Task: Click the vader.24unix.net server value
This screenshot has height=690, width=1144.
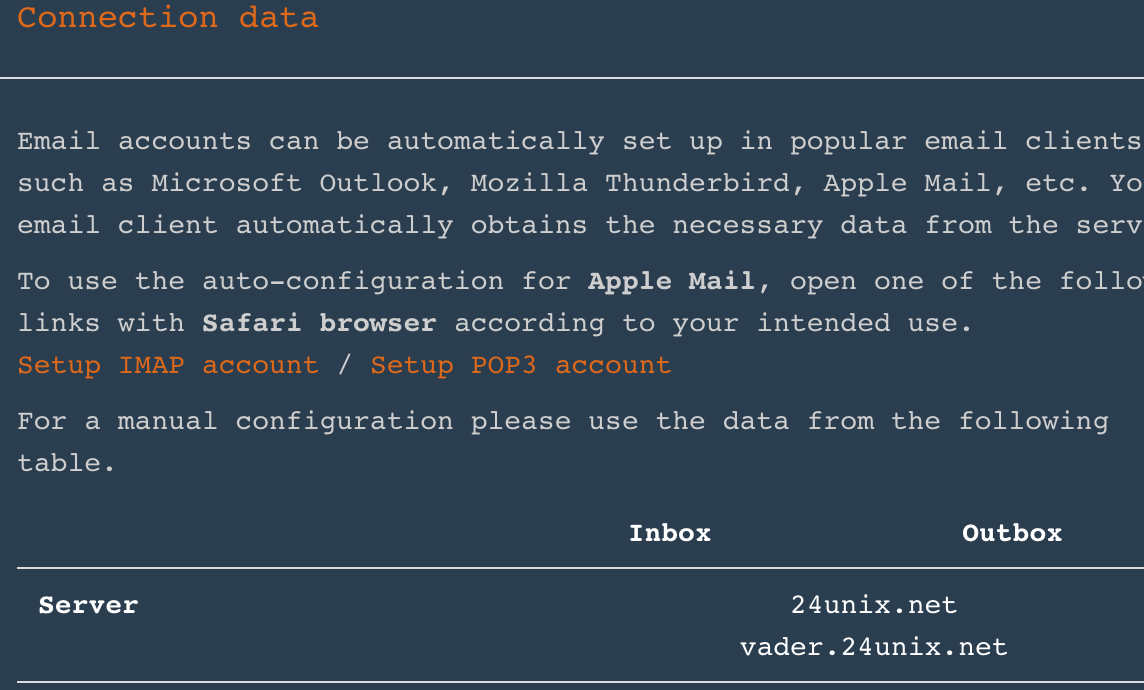Action: 873,647
